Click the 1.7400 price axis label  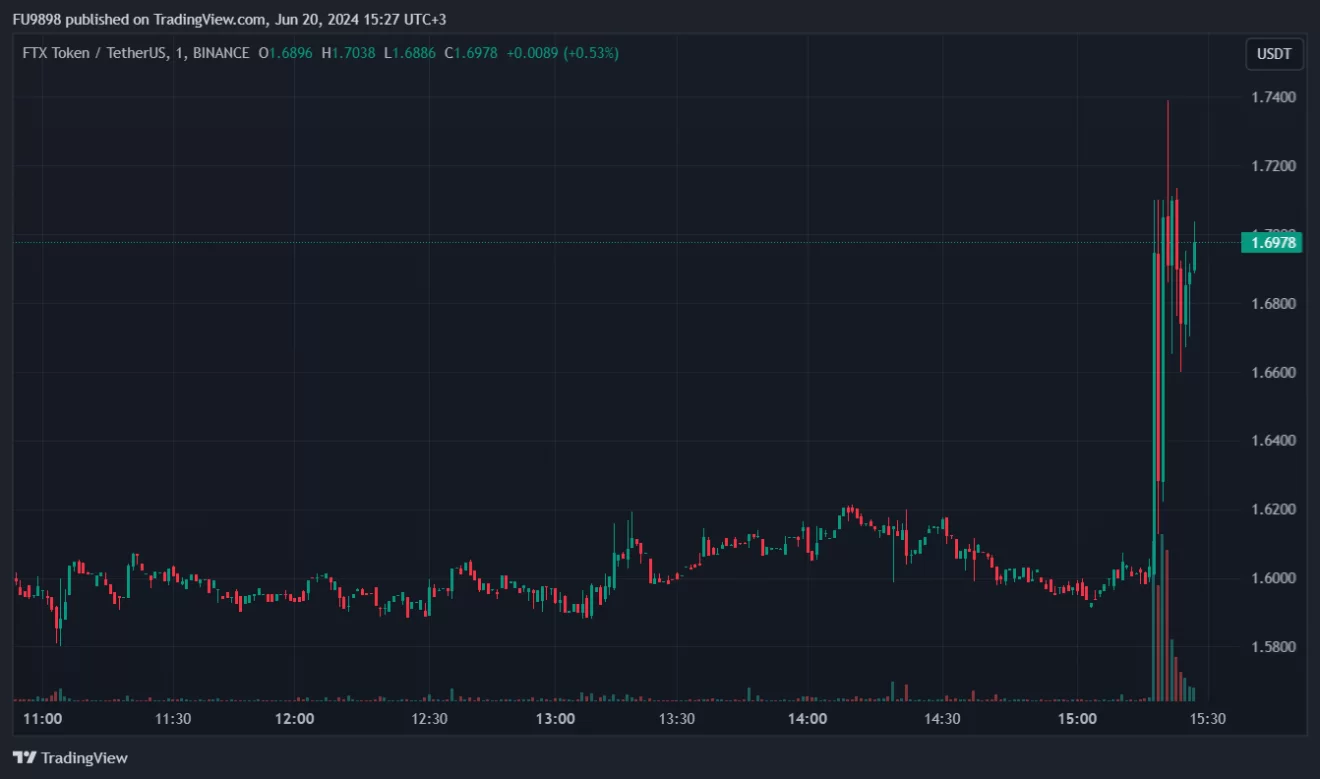click(1273, 97)
